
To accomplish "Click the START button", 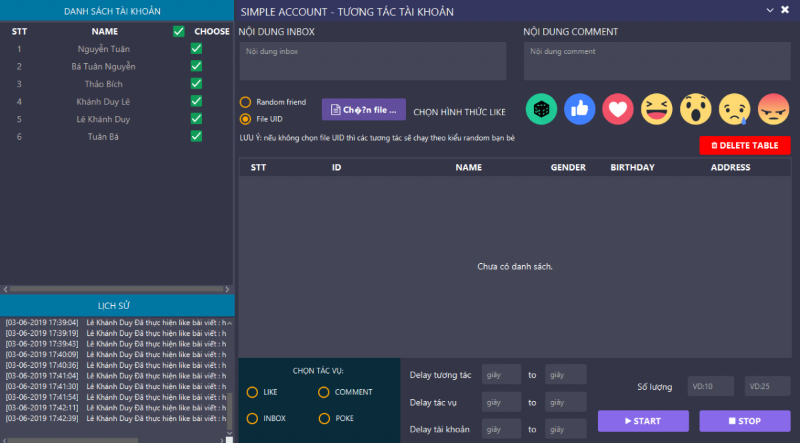I will pos(643,421).
